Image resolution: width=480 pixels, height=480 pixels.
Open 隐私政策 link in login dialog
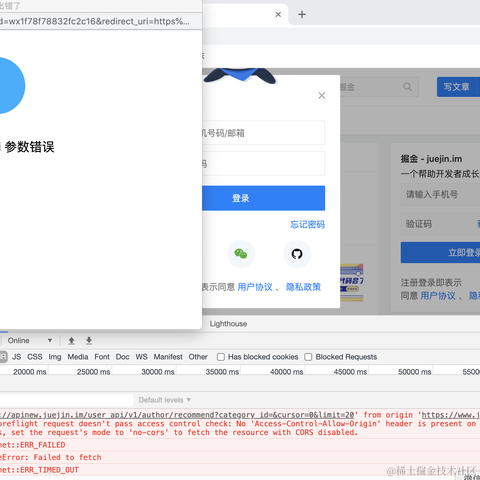[x=303, y=287]
